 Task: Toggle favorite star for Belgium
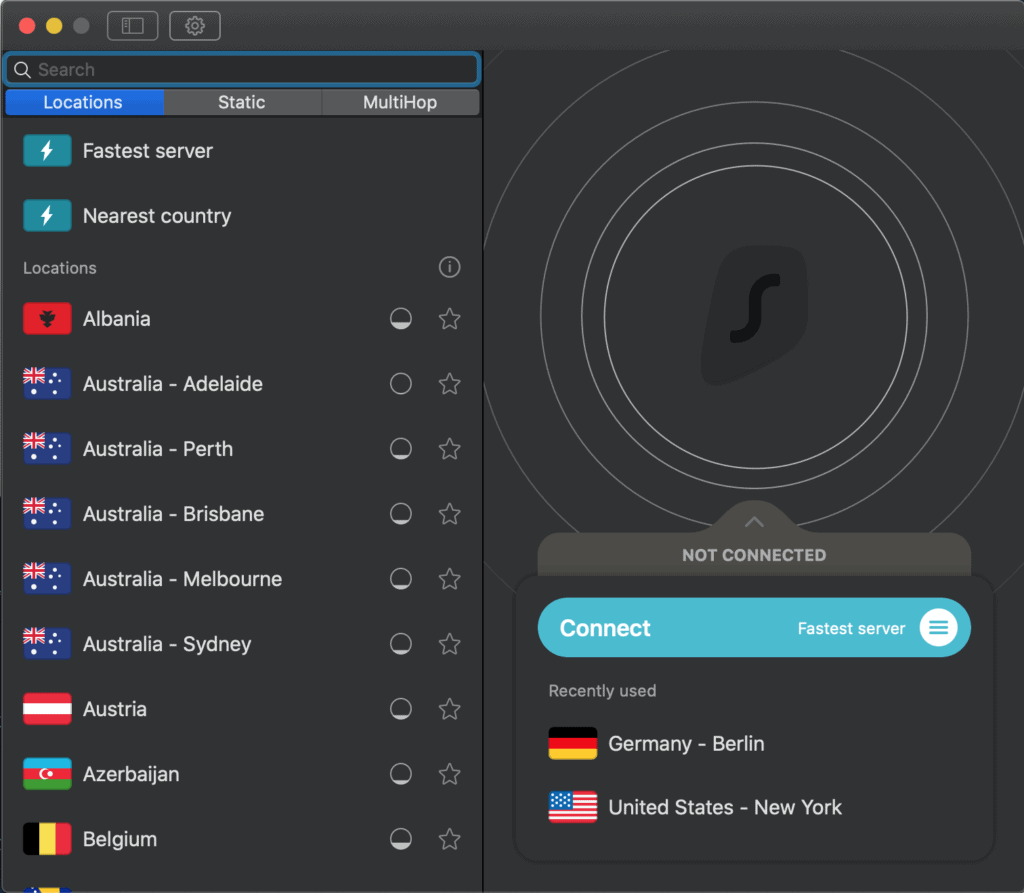(x=450, y=839)
